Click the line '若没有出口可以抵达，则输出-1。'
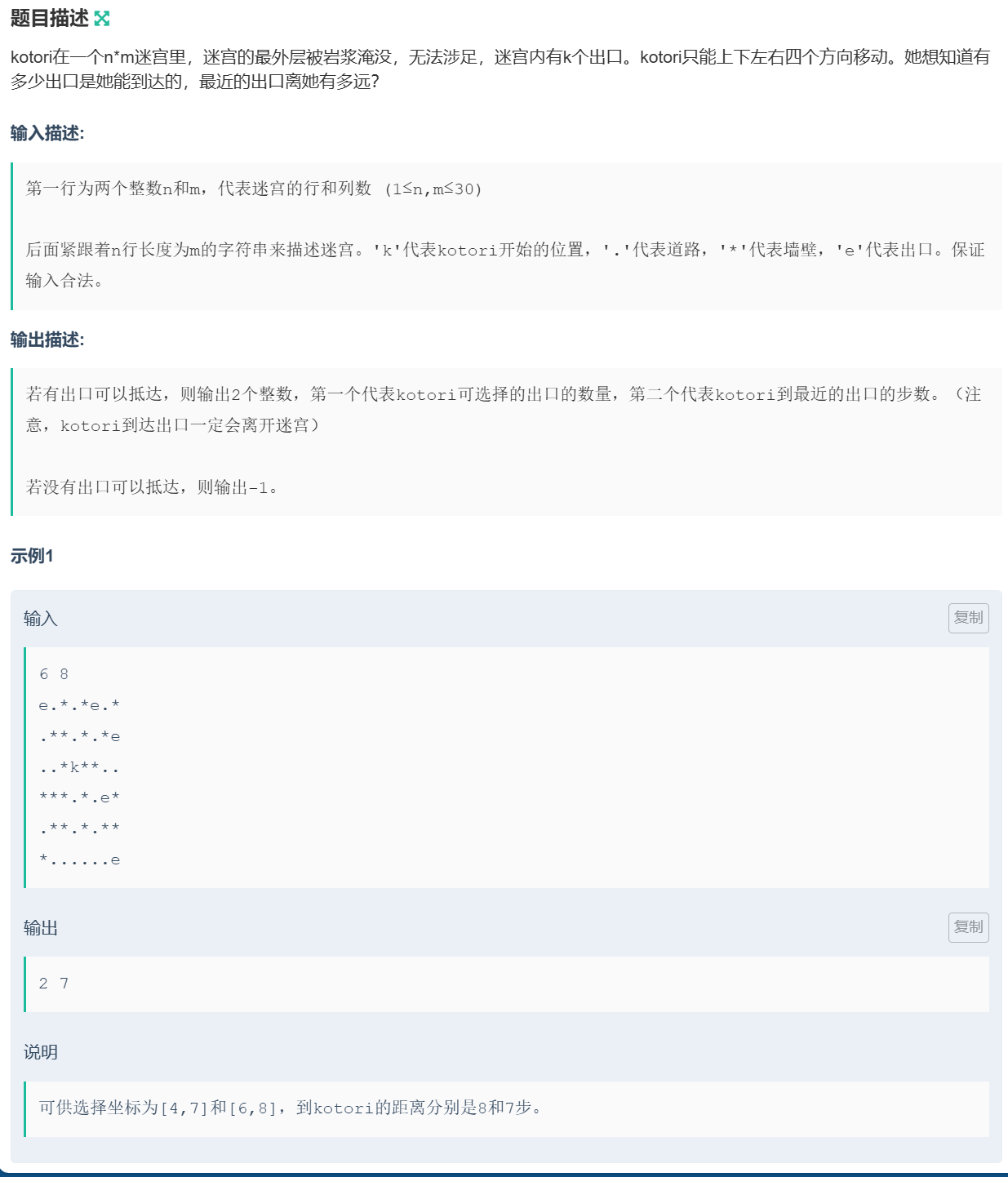 [x=153, y=487]
